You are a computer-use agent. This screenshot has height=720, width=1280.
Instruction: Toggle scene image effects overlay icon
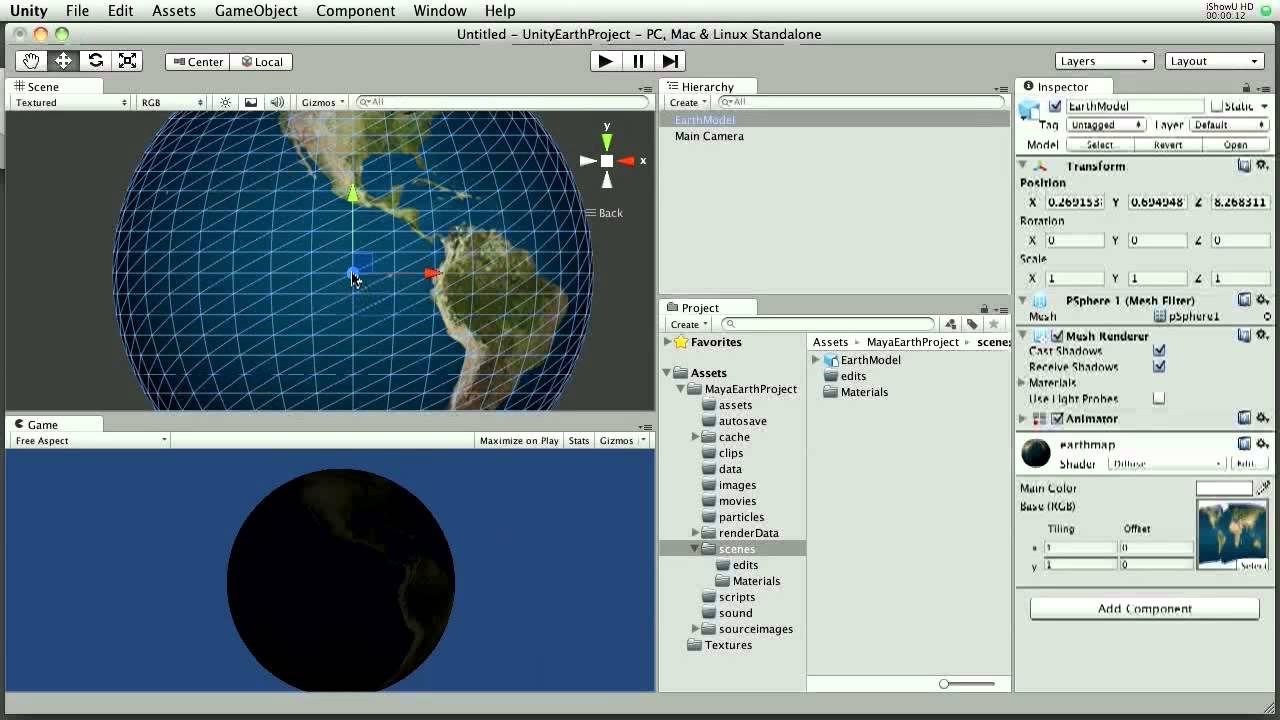[251, 102]
